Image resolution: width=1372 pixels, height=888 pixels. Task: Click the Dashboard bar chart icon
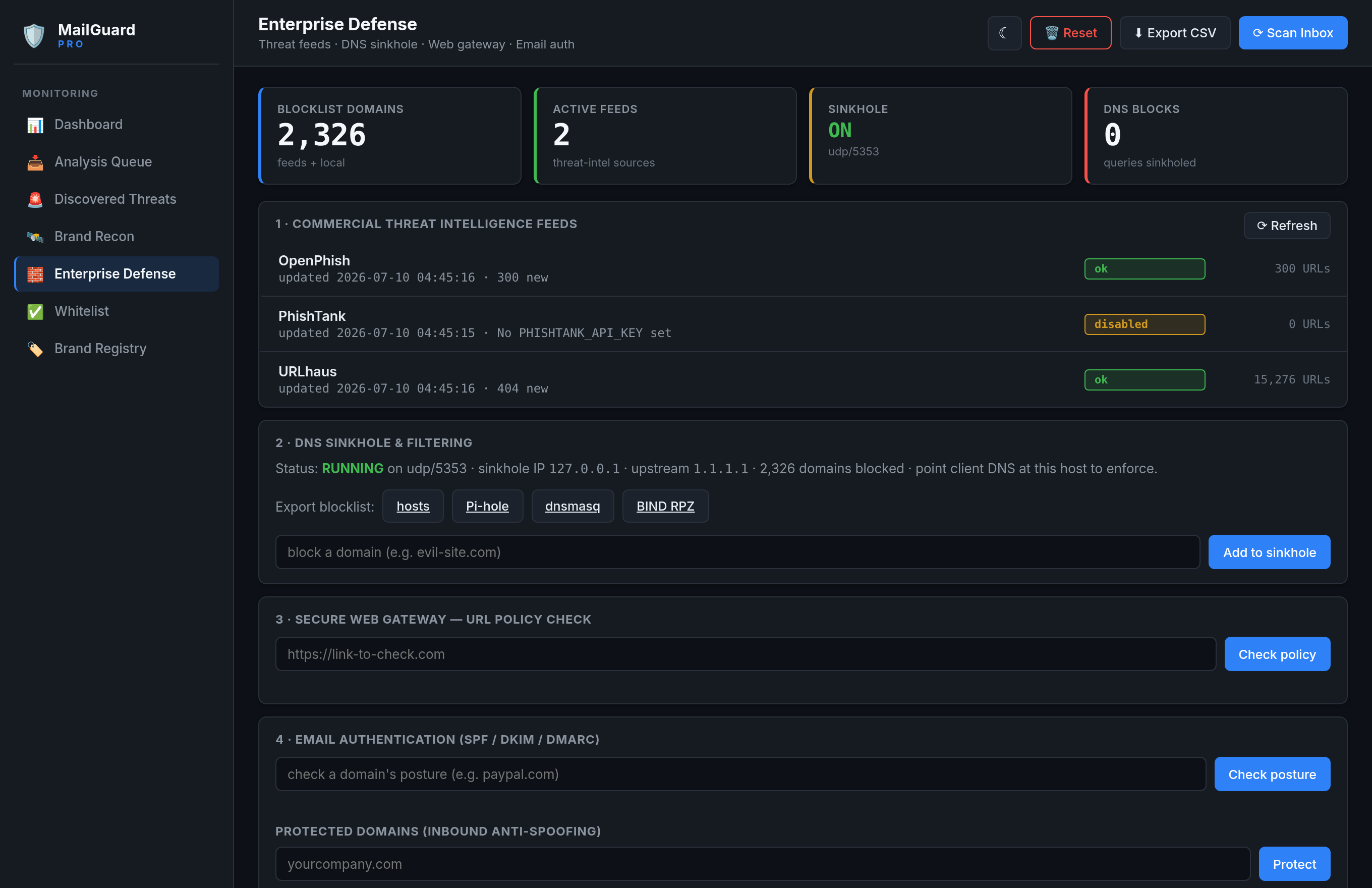point(35,125)
